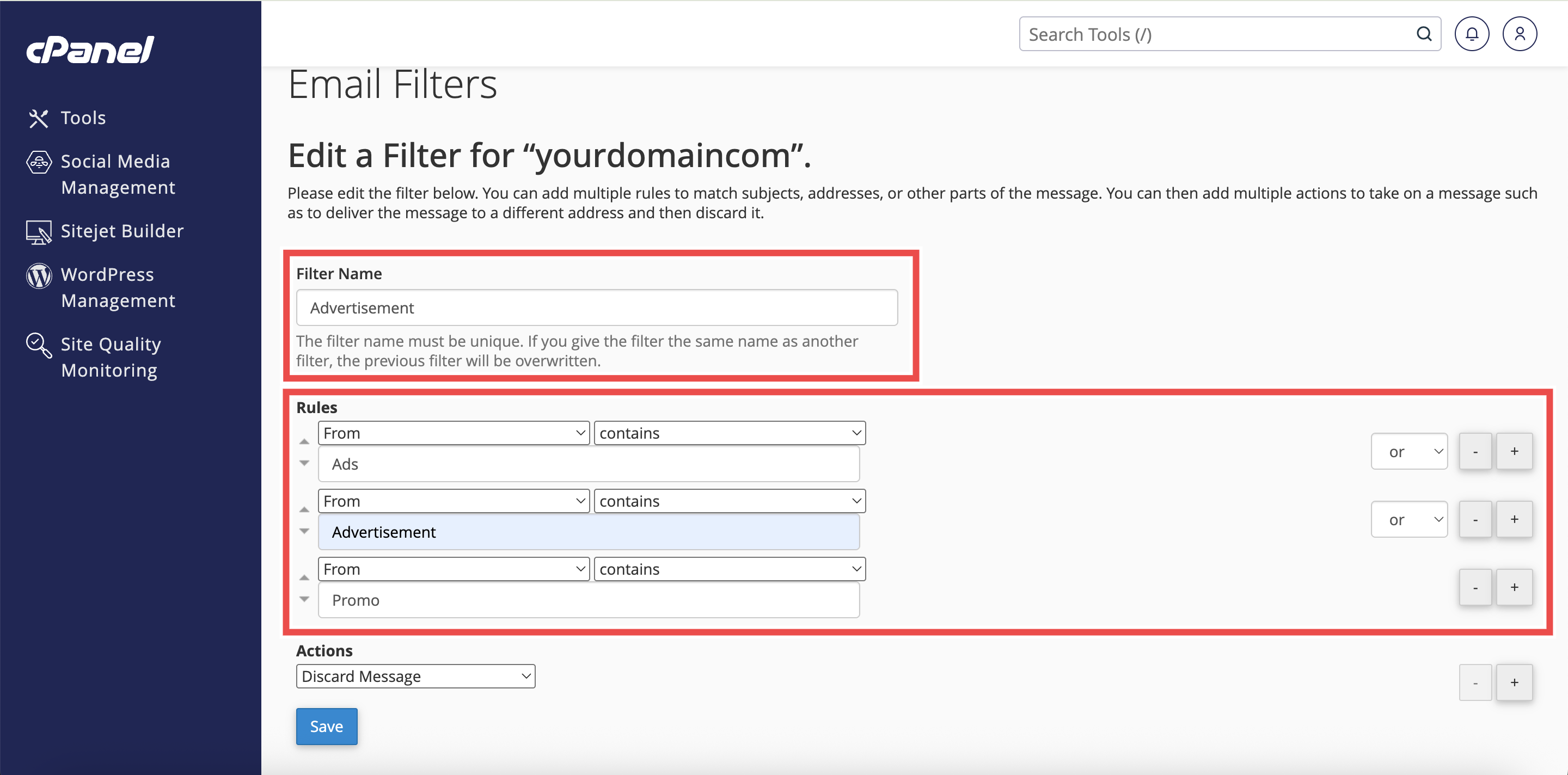This screenshot has height=775, width=1568.
Task: Open Tools in the sidebar
Action: tap(83, 118)
